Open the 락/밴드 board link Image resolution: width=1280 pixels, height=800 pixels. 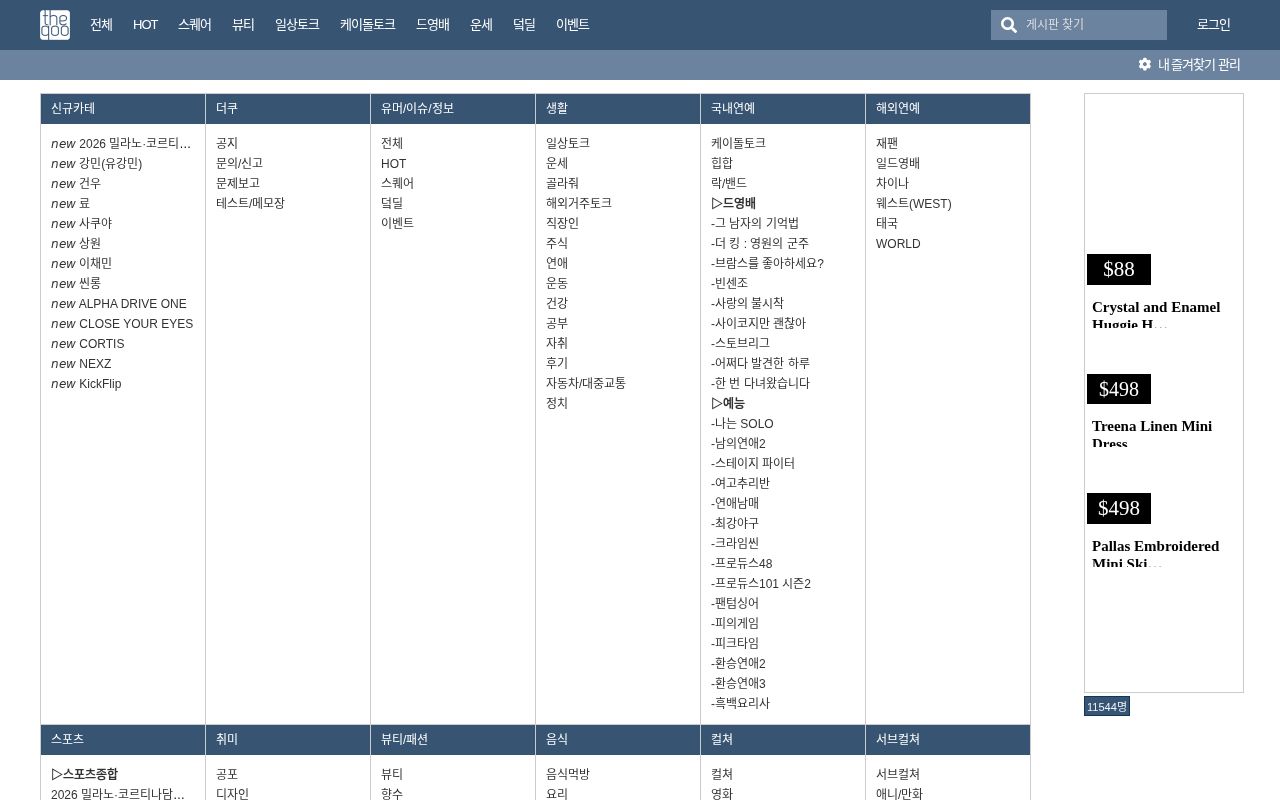pos(729,183)
